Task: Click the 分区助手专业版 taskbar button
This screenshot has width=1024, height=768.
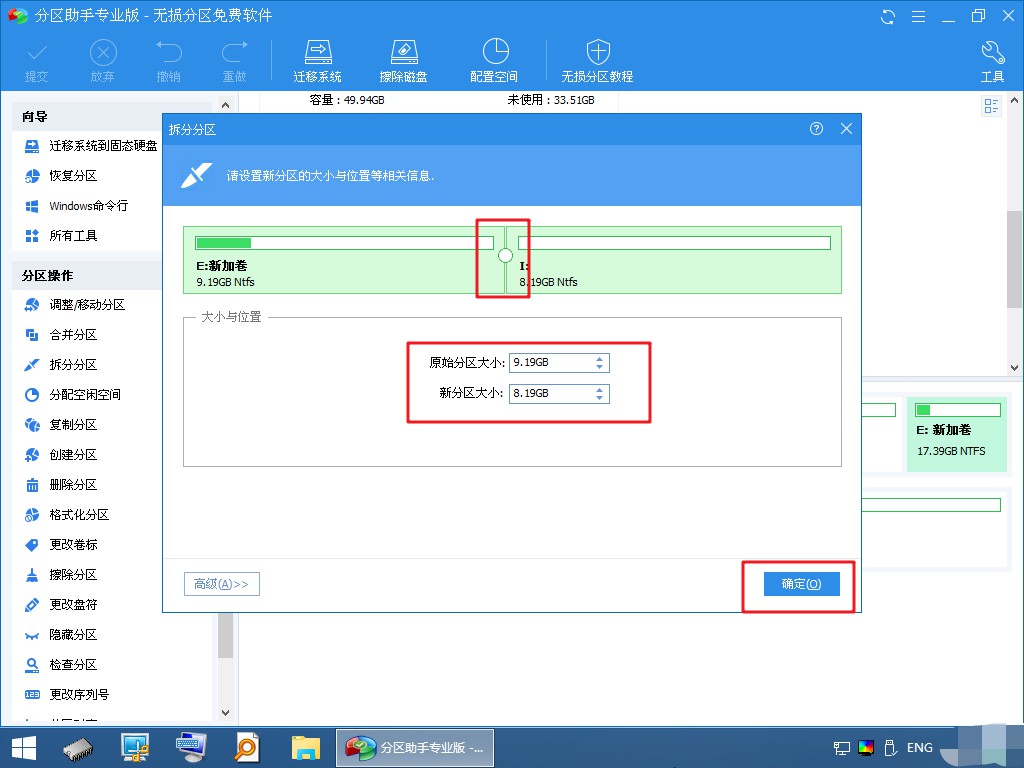Action: coord(415,748)
